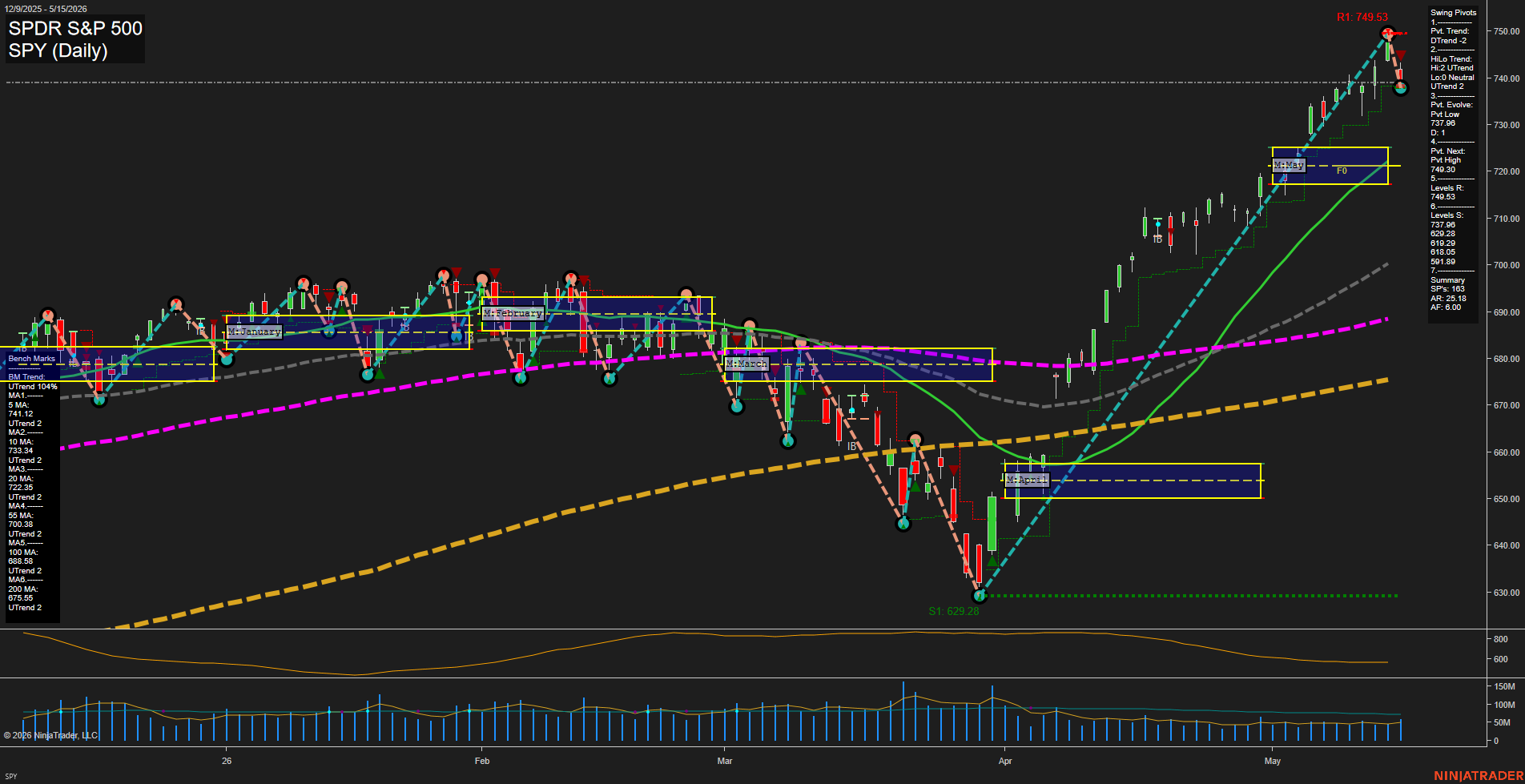Click the 700.00 price axis label
Viewport: 1525px width, 784px height.
[1507, 265]
